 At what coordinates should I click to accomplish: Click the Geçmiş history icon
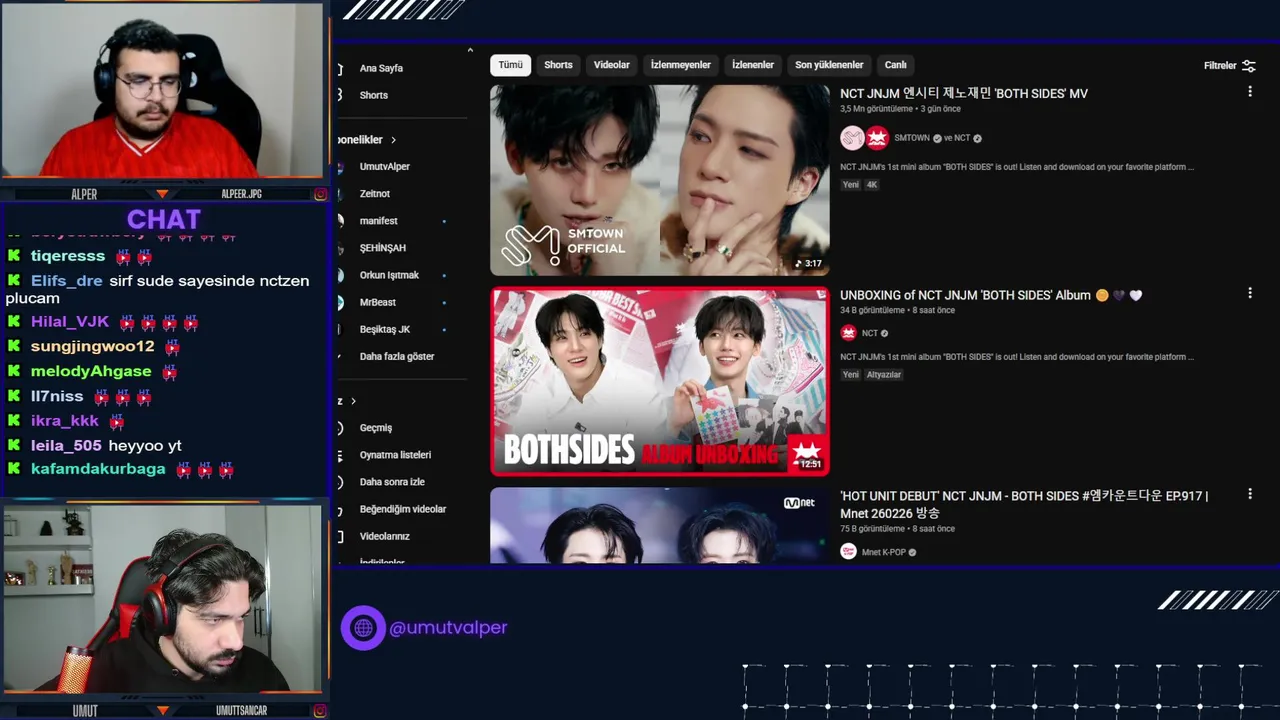[341, 428]
